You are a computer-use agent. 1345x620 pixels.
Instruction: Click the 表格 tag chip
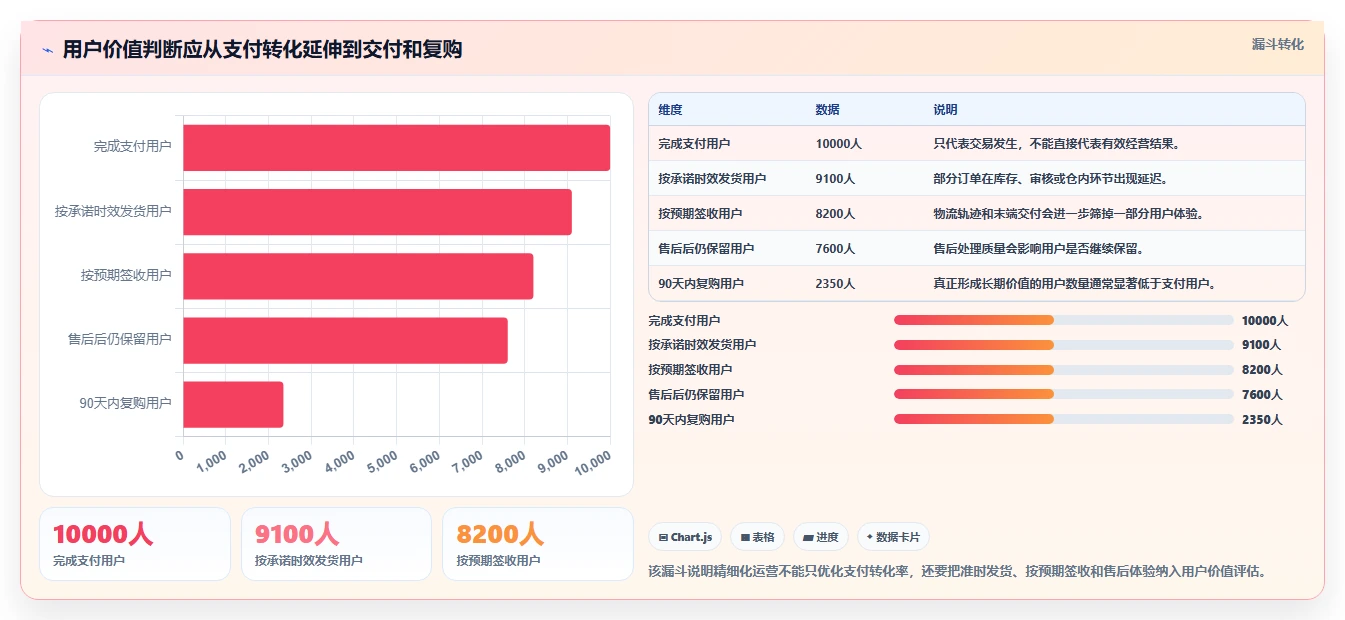tap(758, 537)
